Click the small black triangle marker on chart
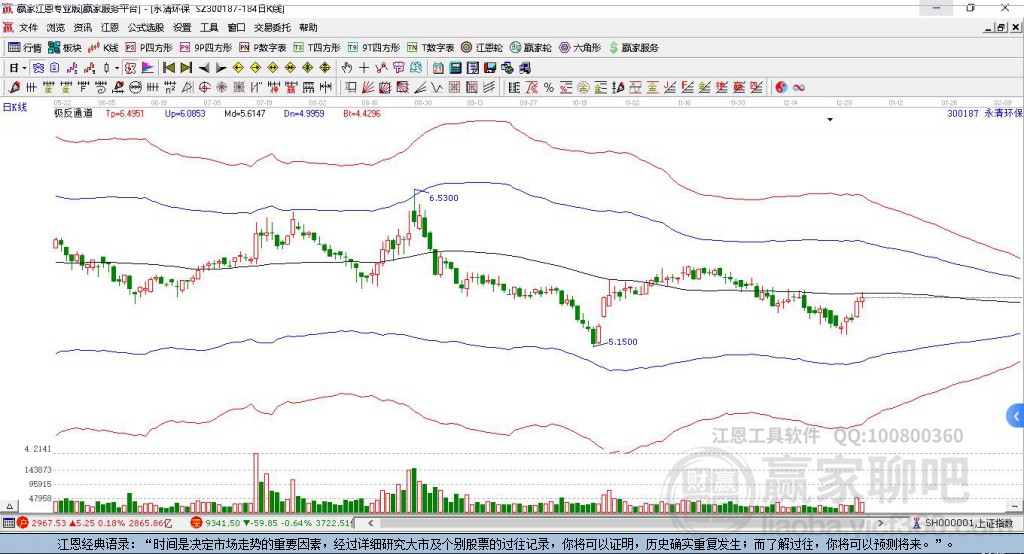Screen dimensions: 1024x554 (830, 120)
